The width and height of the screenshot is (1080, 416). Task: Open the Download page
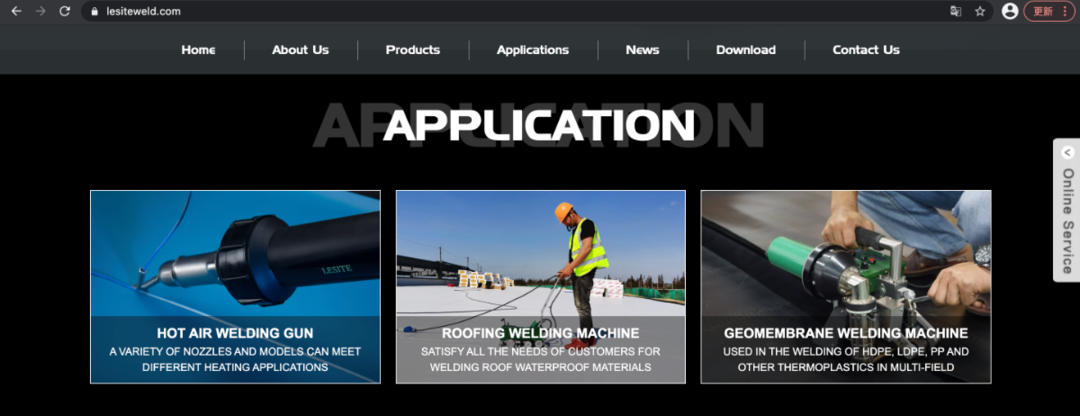pyautogui.click(x=746, y=50)
